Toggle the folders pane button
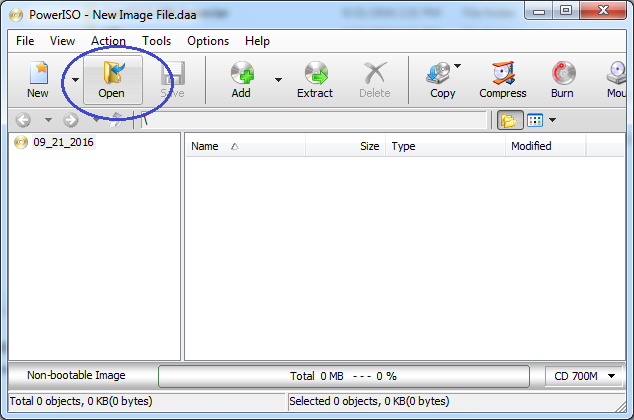This screenshot has height=420, width=634. point(510,120)
